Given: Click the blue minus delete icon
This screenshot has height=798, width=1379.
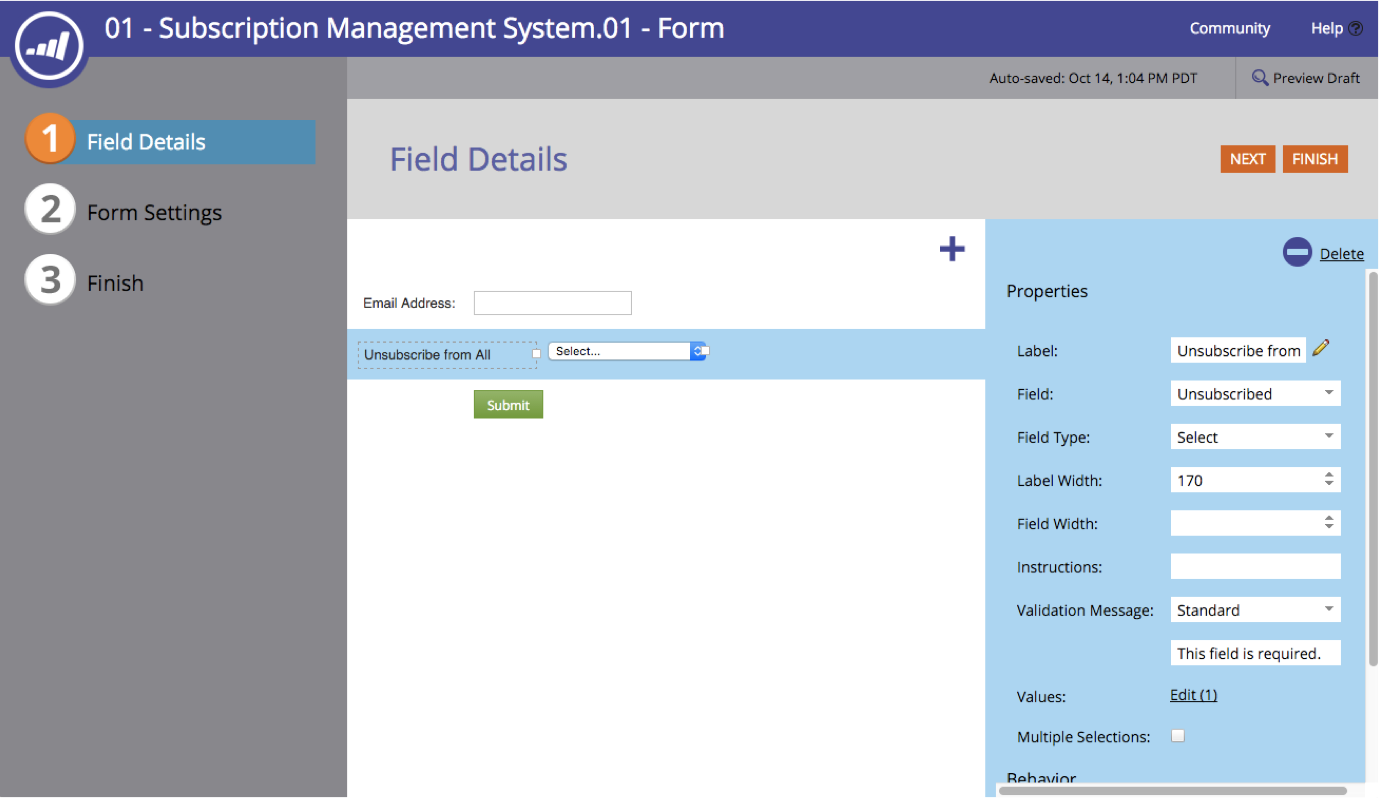Looking at the screenshot, I should (x=1297, y=252).
